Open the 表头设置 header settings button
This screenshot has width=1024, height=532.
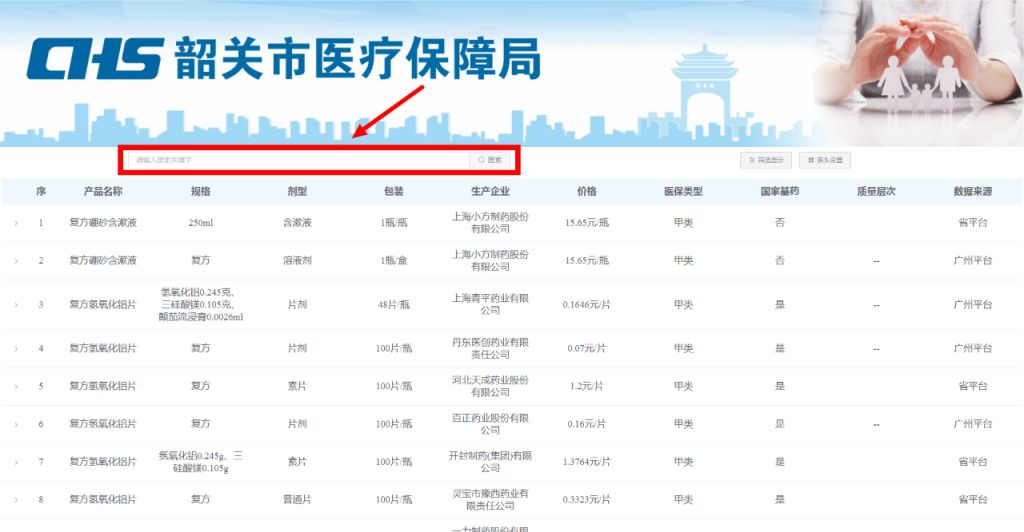pyautogui.click(x=825, y=160)
